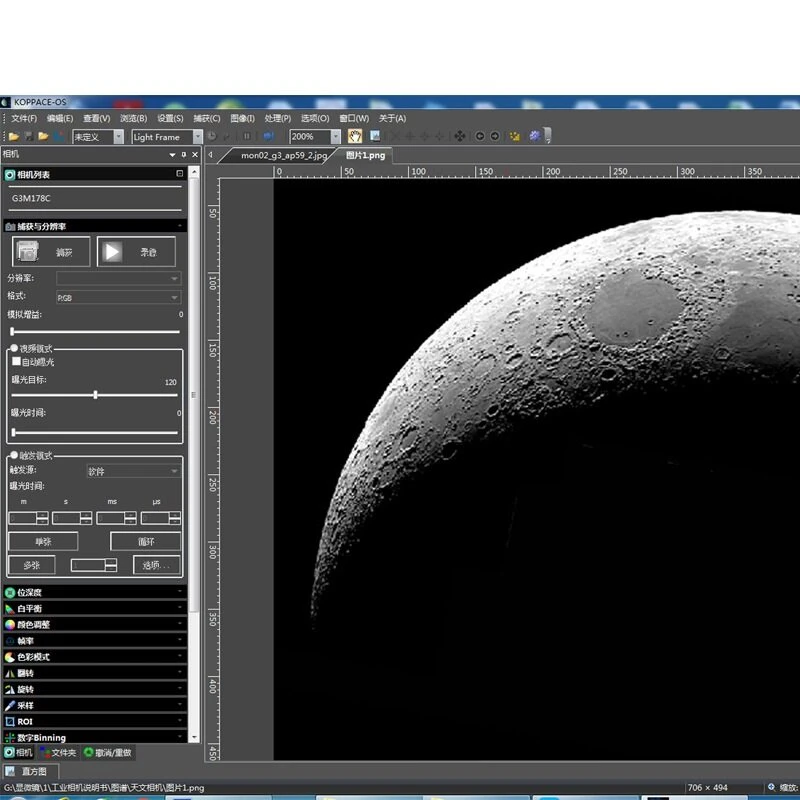Viewport: 800px width, 800px height.
Task: Expand the ROI section
Action: point(95,721)
